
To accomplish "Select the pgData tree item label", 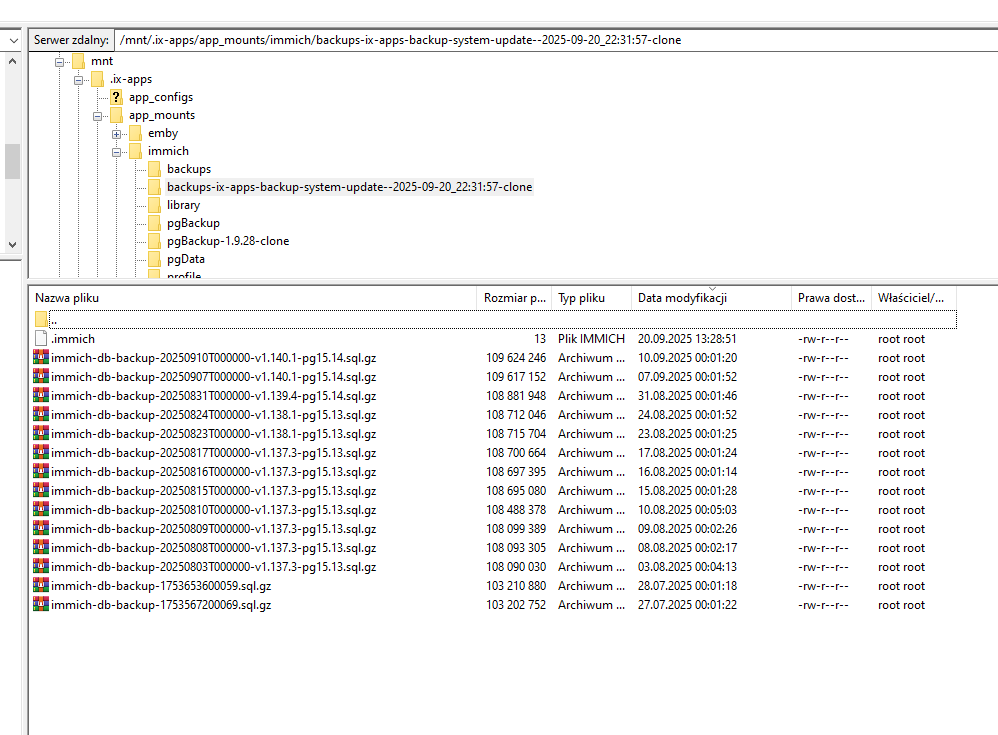I will tap(186, 259).
